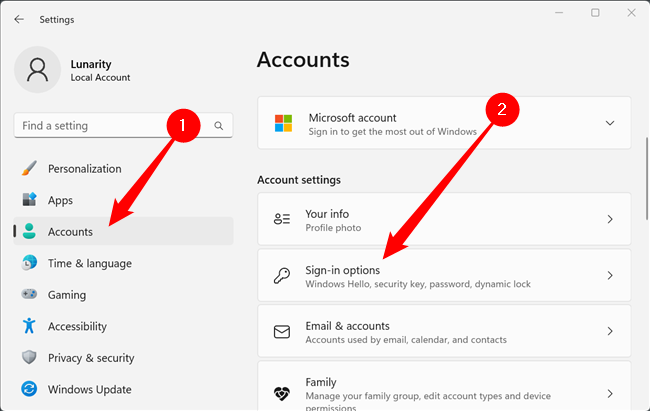Click the Lunarity profile avatar

38,69
